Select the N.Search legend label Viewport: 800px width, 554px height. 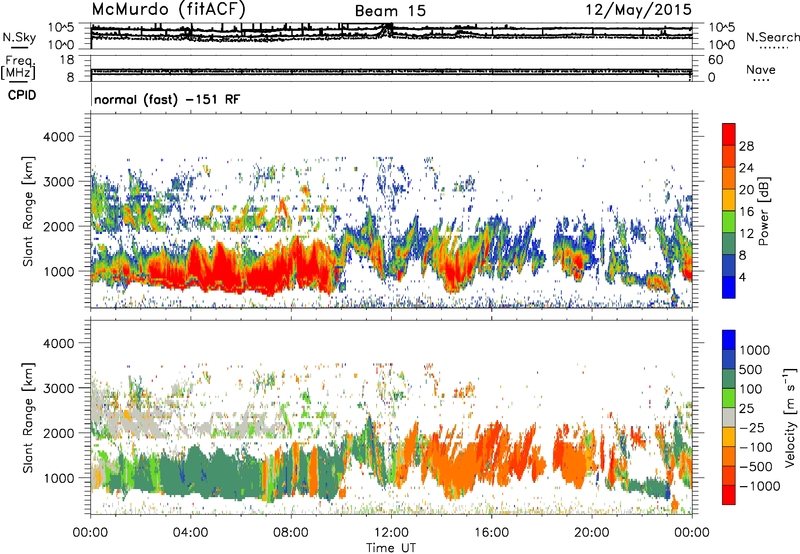point(772,37)
